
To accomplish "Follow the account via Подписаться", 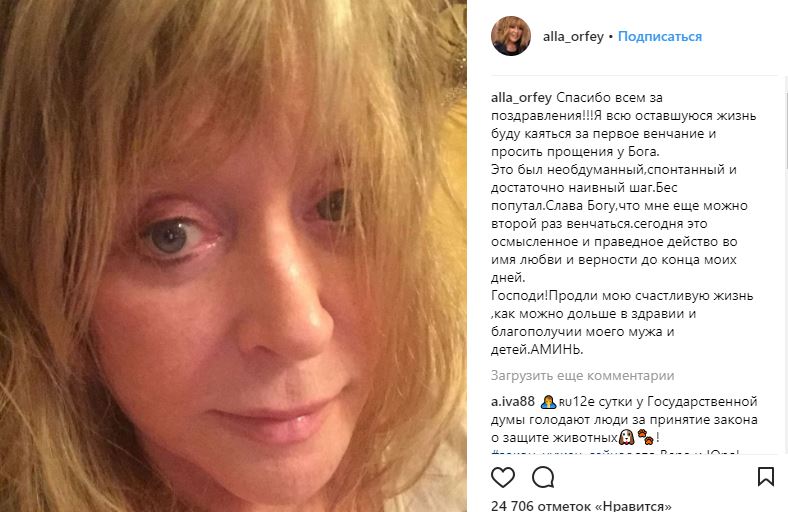I will point(659,36).
